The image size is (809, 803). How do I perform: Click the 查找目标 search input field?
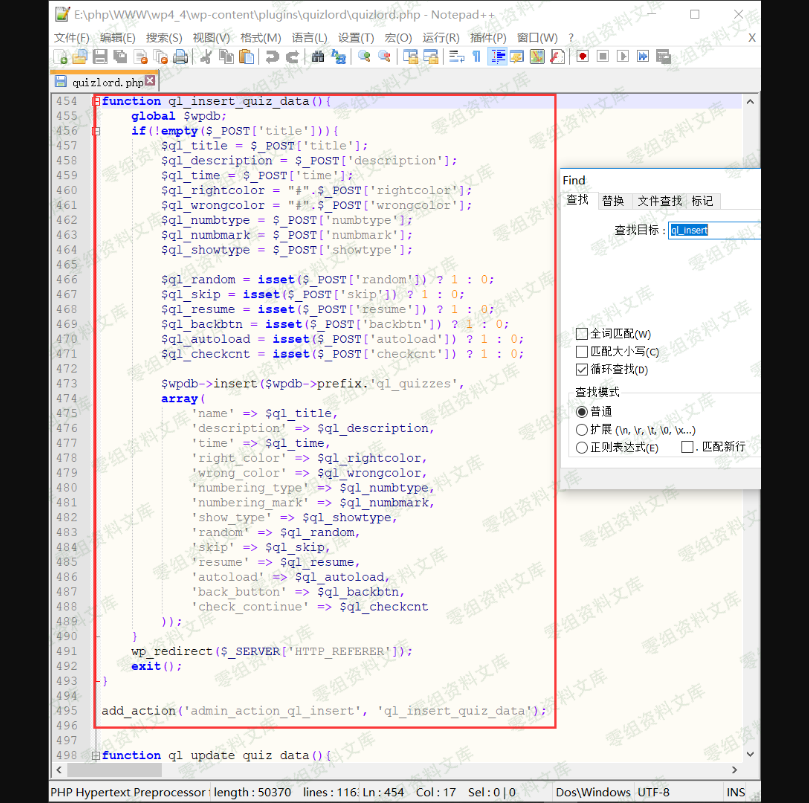[x=714, y=230]
